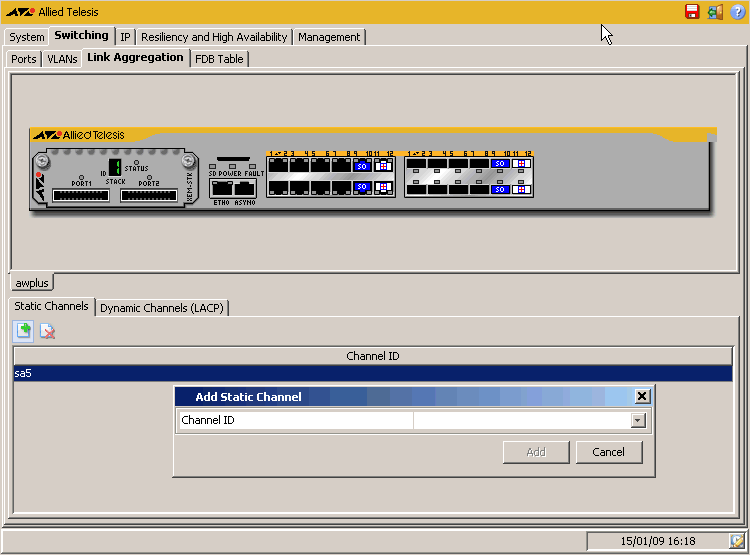
Task: Click the red floppy disk save icon
Action: tap(692, 11)
